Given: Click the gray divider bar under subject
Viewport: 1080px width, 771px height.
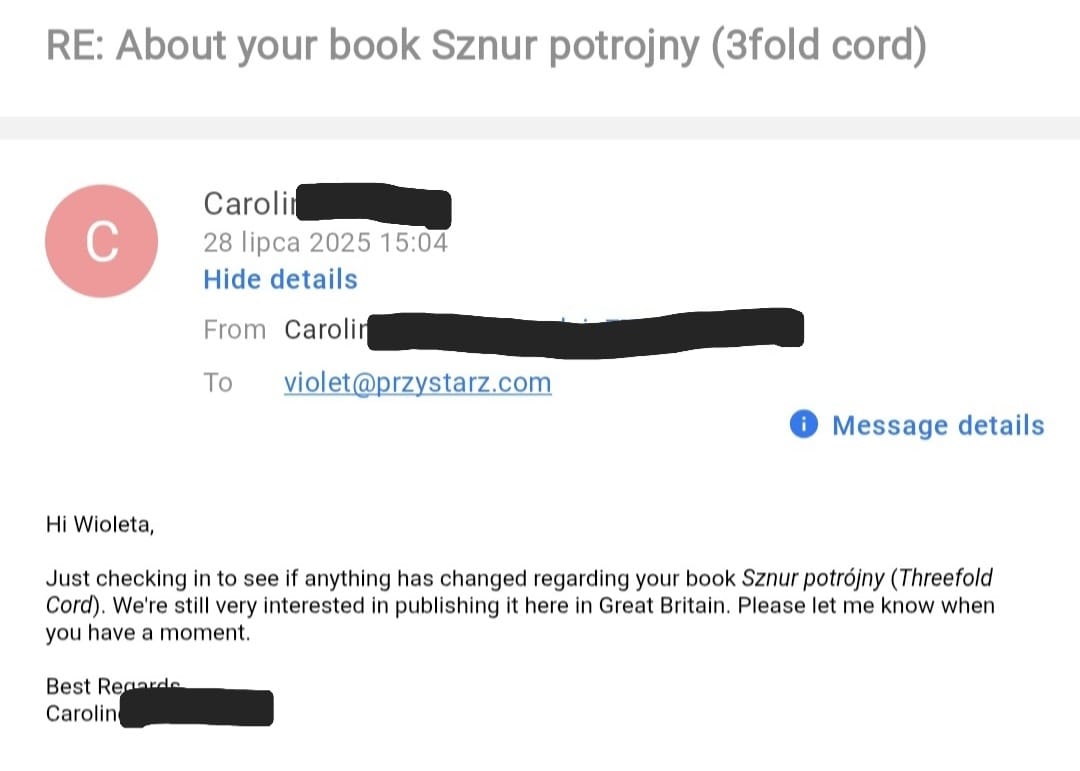Looking at the screenshot, I should coord(540,127).
